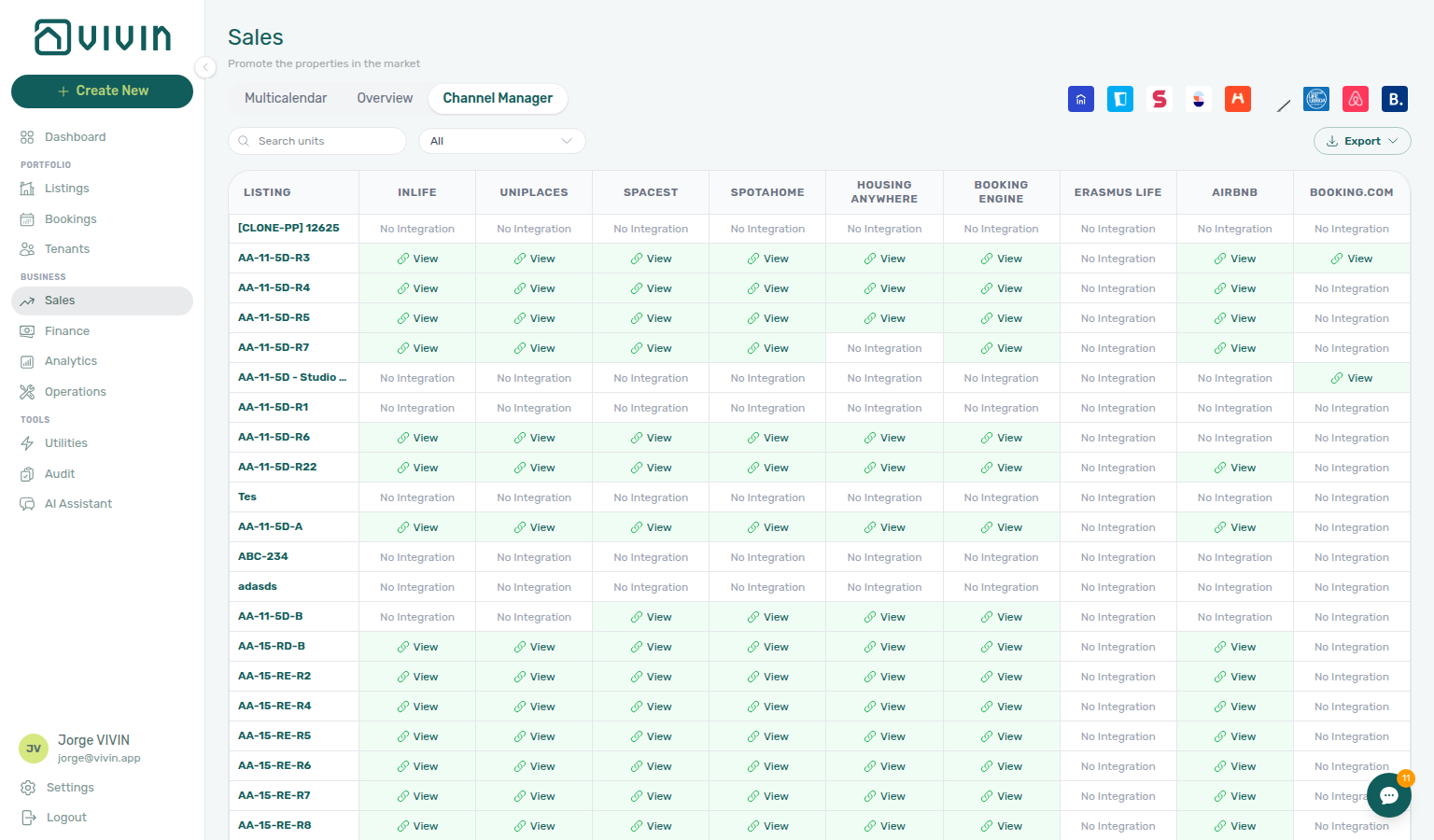The width and height of the screenshot is (1434, 840).
Task: Click the Logout door icon
Action: pyautogui.click(x=28, y=818)
